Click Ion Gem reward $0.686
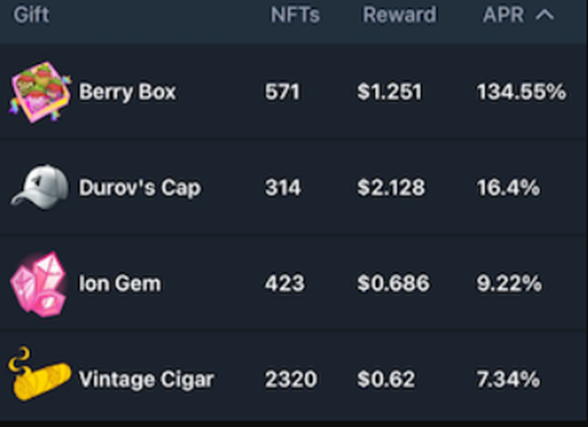 coord(393,283)
